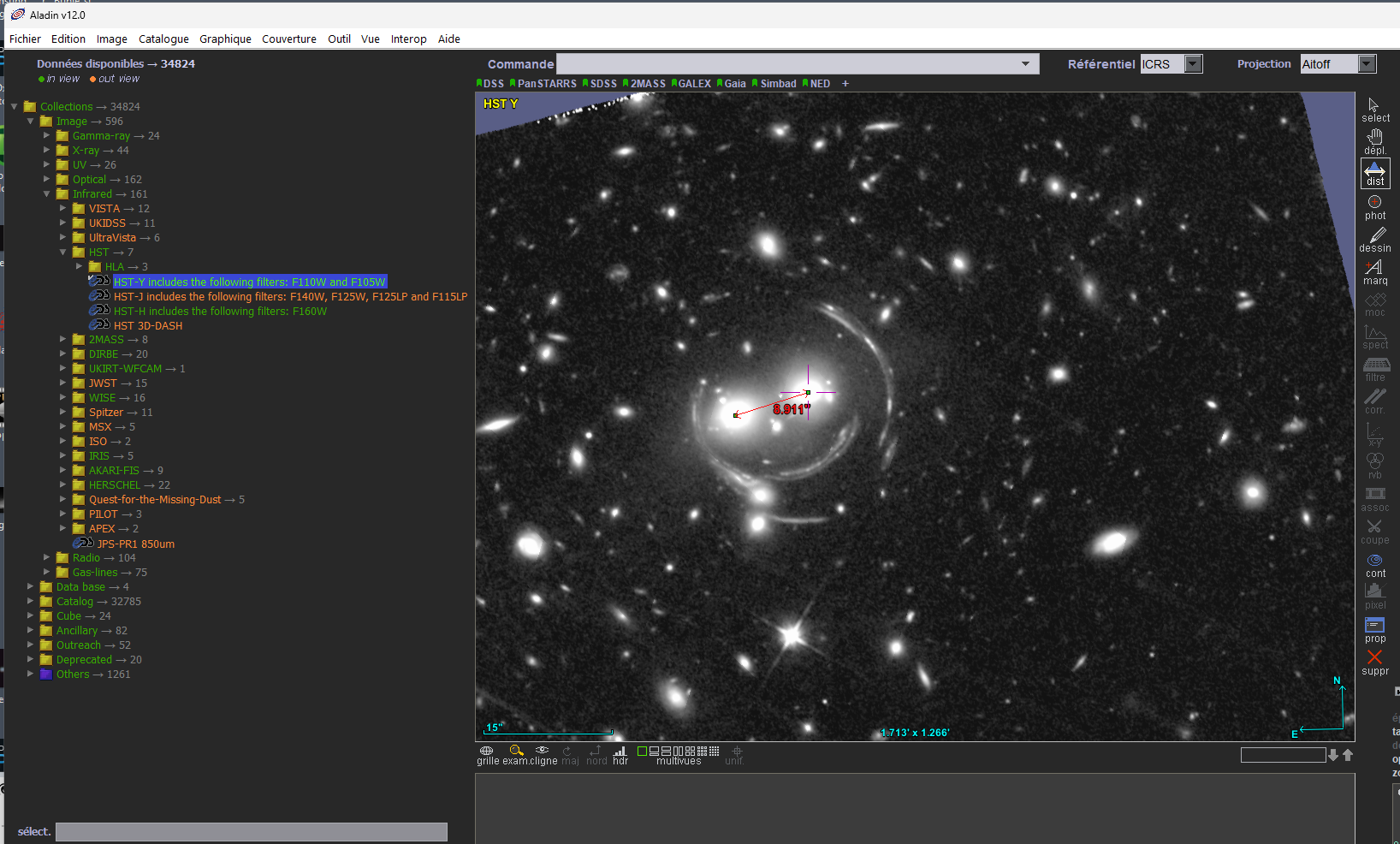Select the phot photometry tool

1374,207
